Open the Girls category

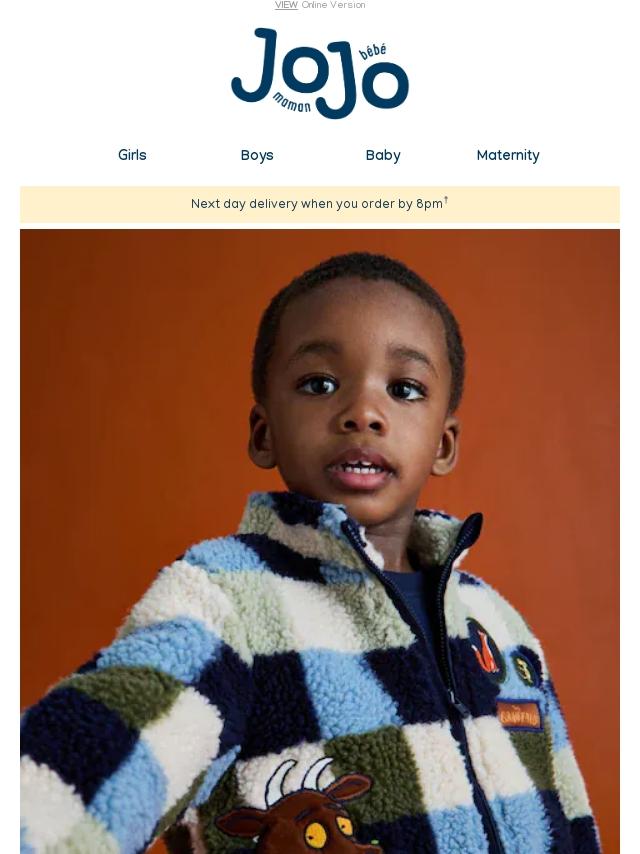(x=132, y=155)
